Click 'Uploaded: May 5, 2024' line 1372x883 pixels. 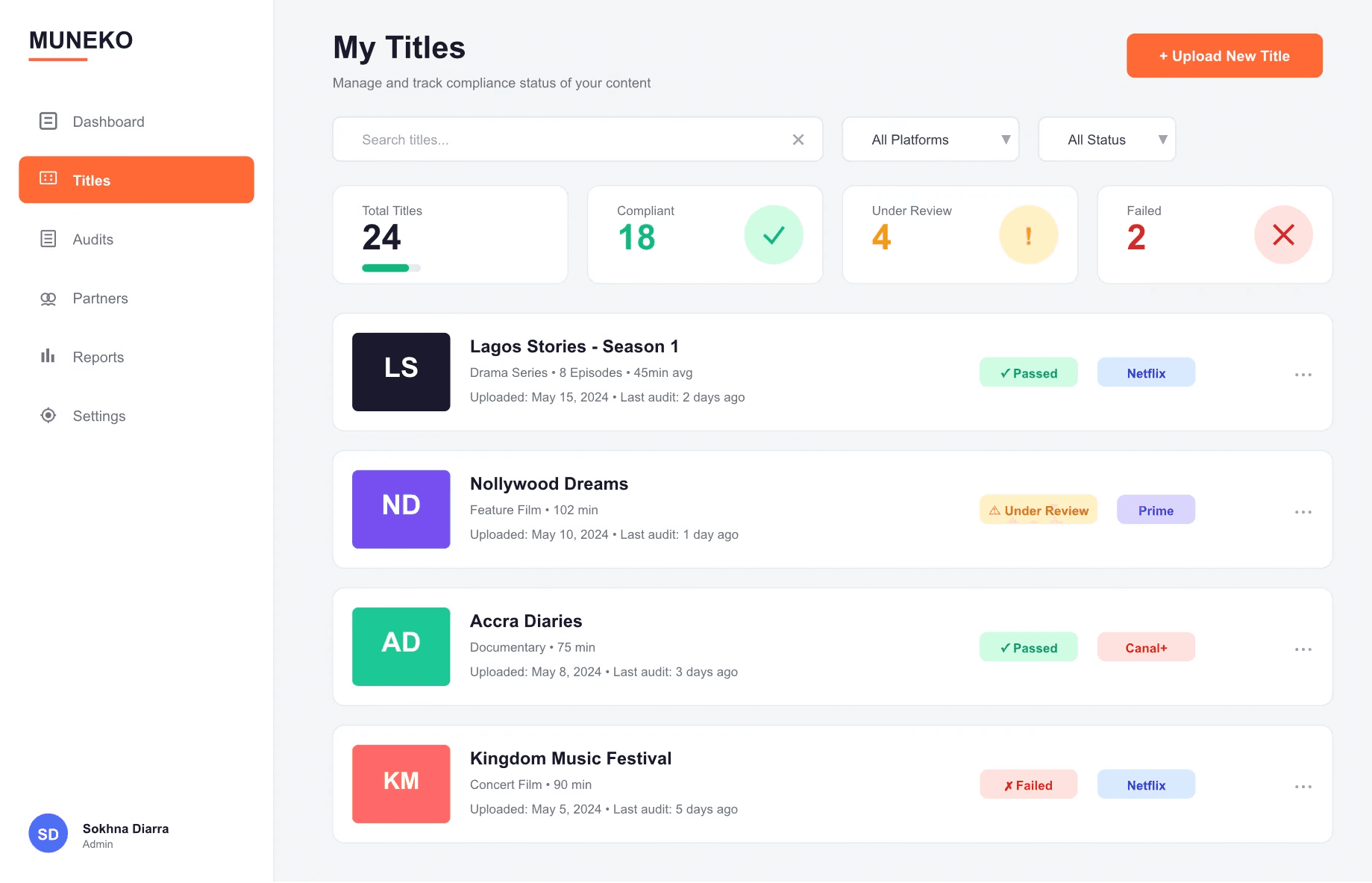click(604, 809)
